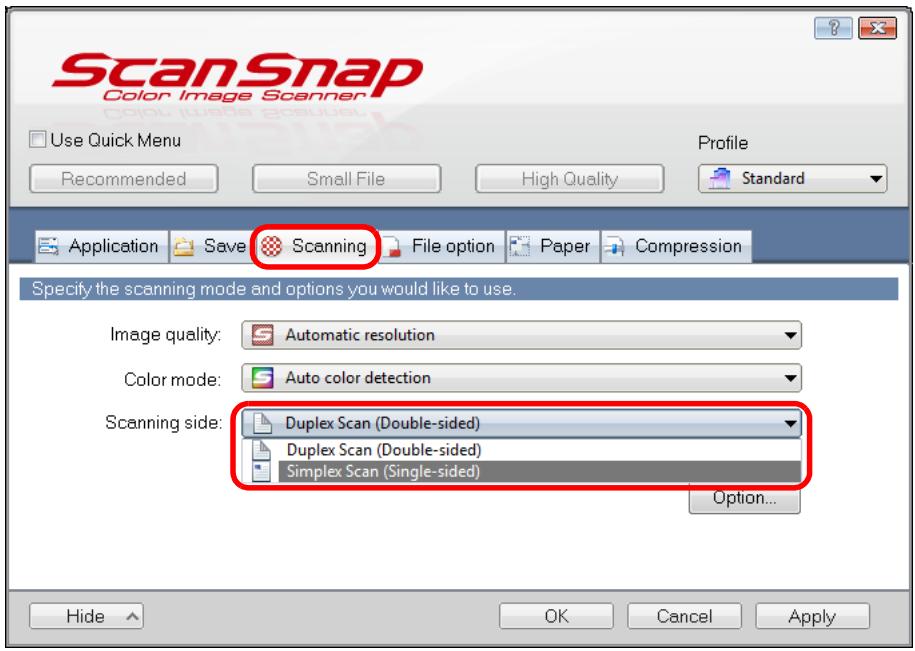Viewport: 915px width, 651px height.
Task: Click the Color mode label
Action: pos(172,379)
